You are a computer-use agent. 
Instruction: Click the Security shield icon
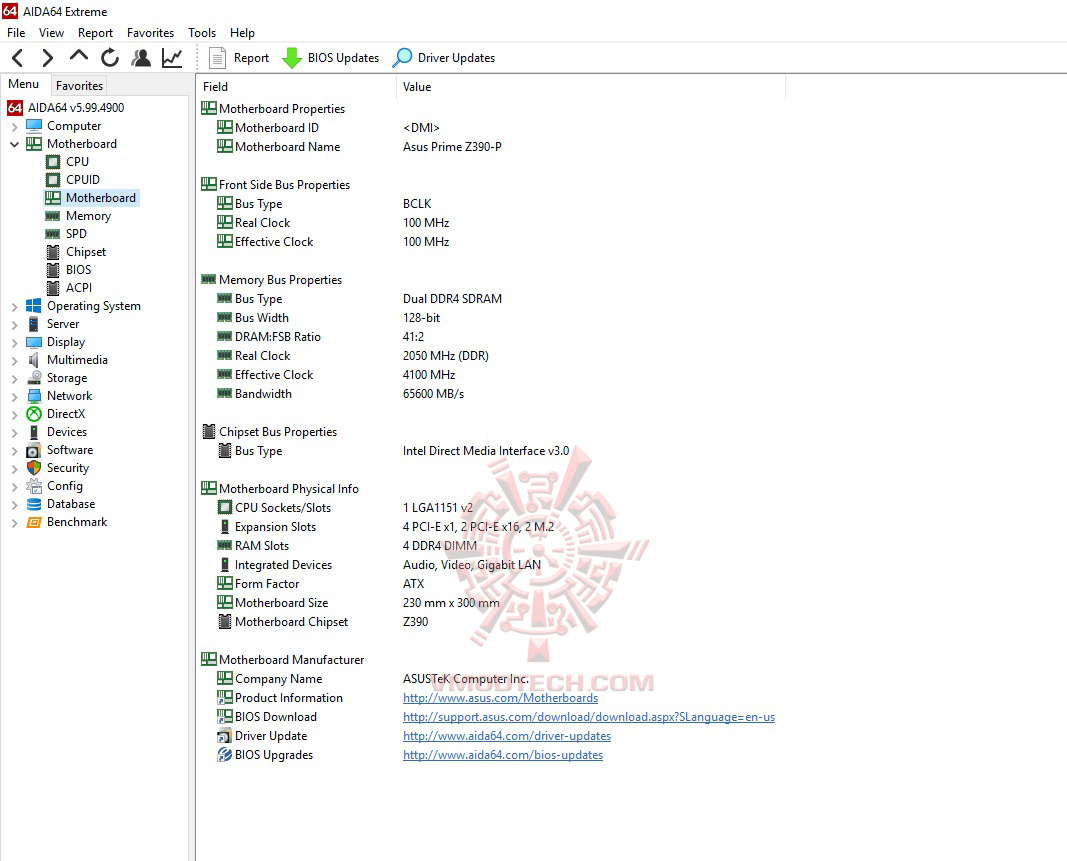click(33, 468)
